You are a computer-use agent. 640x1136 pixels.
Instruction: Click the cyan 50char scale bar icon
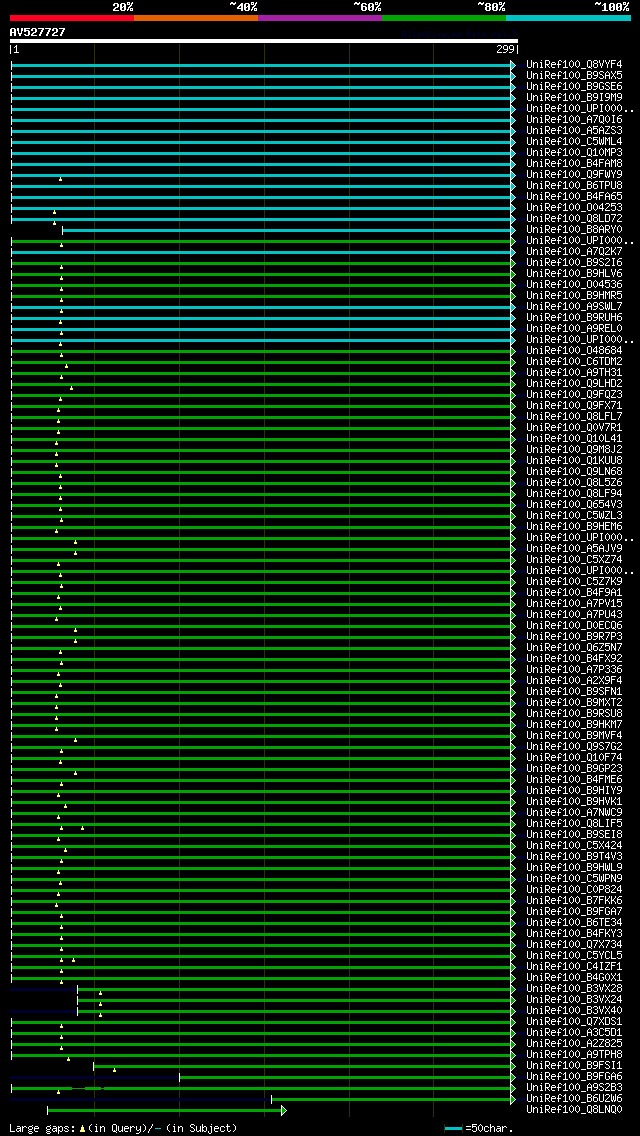(x=454, y=1128)
